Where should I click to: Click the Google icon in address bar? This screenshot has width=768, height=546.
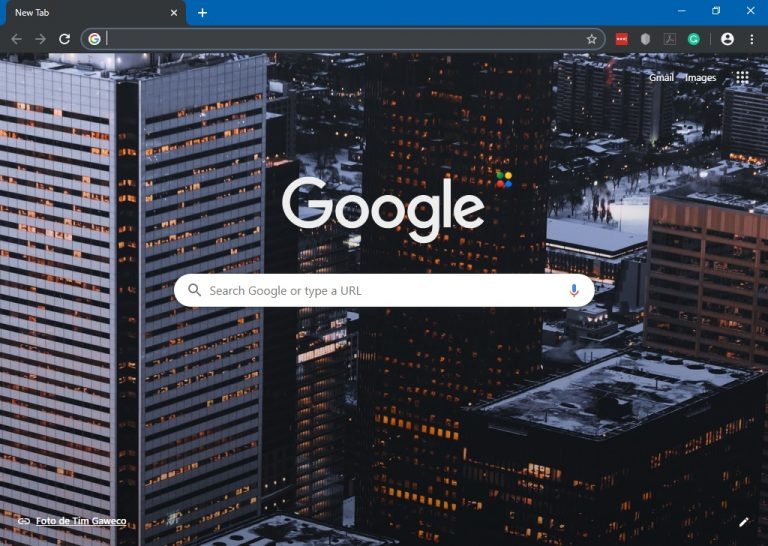click(95, 39)
